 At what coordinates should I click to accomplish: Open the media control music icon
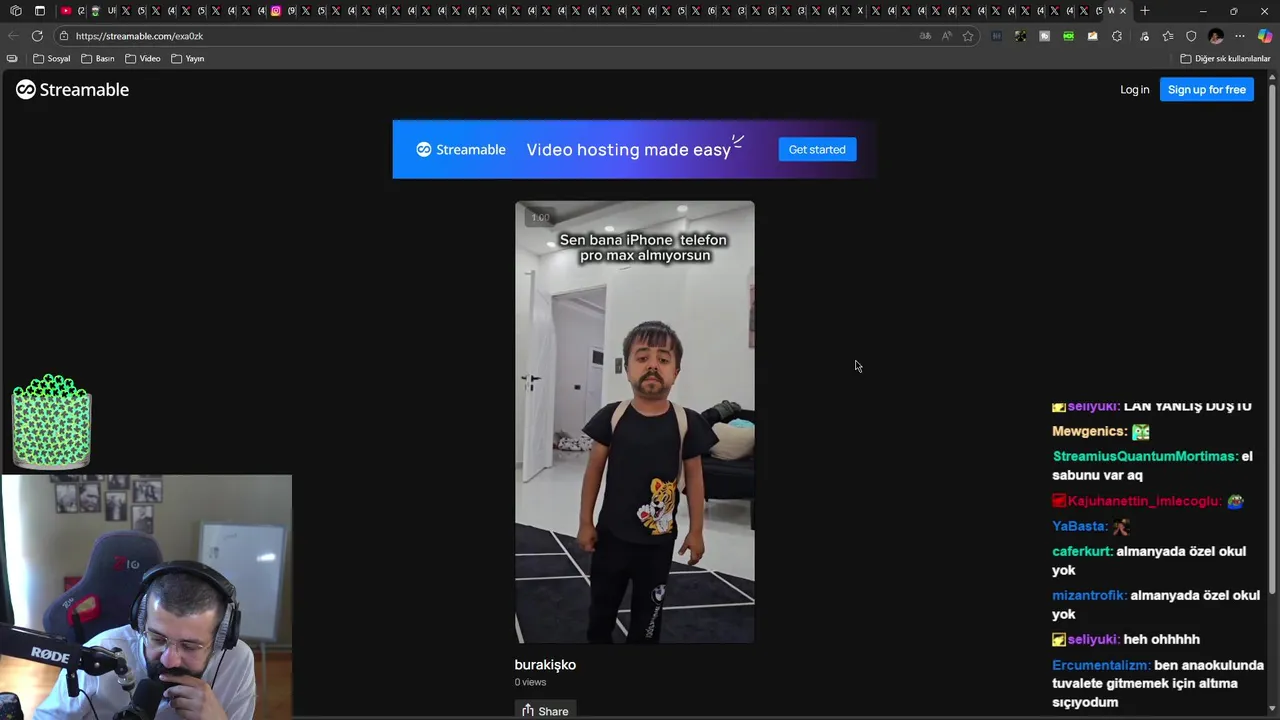[1144, 36]
